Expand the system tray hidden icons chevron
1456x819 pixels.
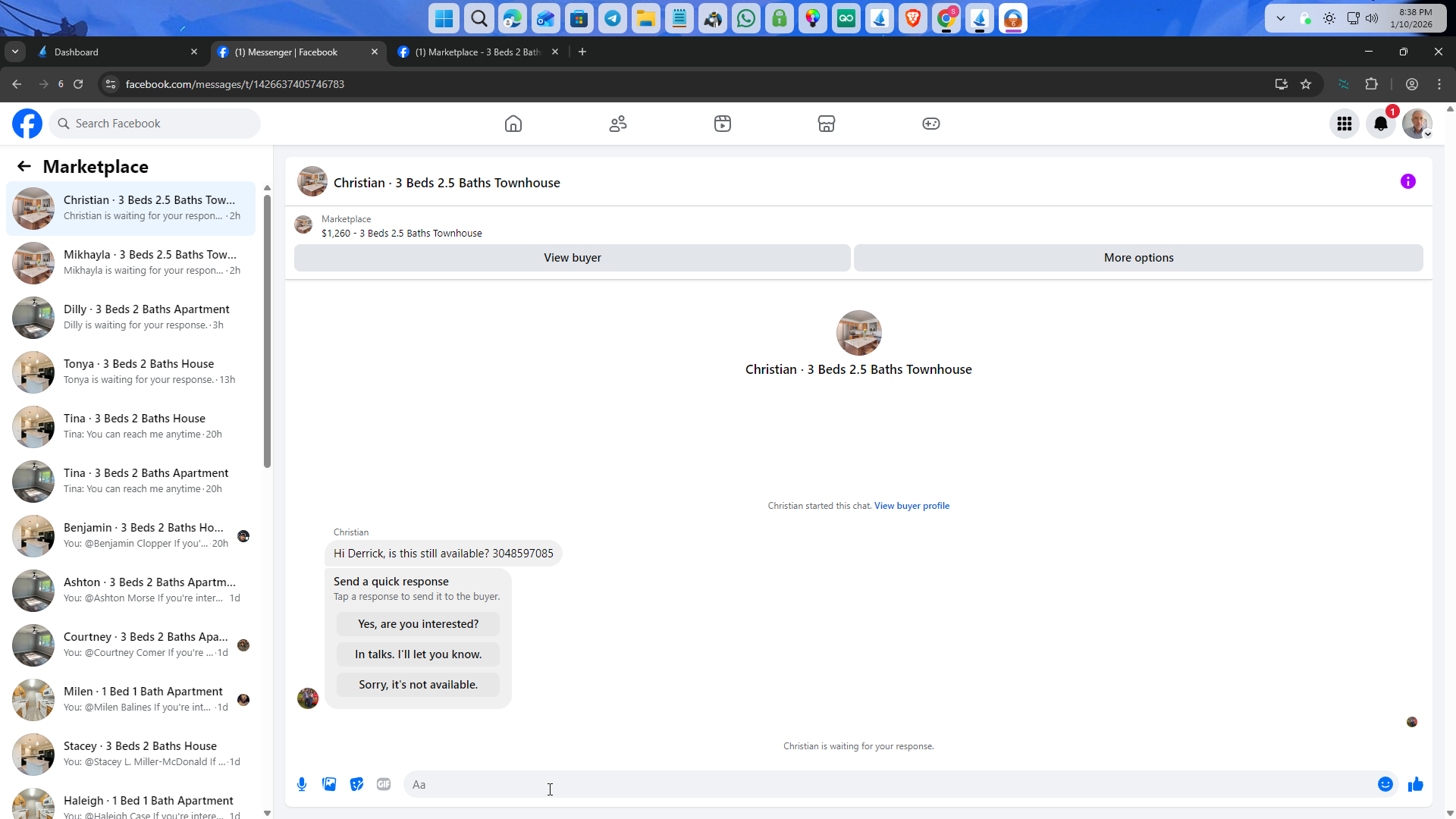(x=1280, y=18)
